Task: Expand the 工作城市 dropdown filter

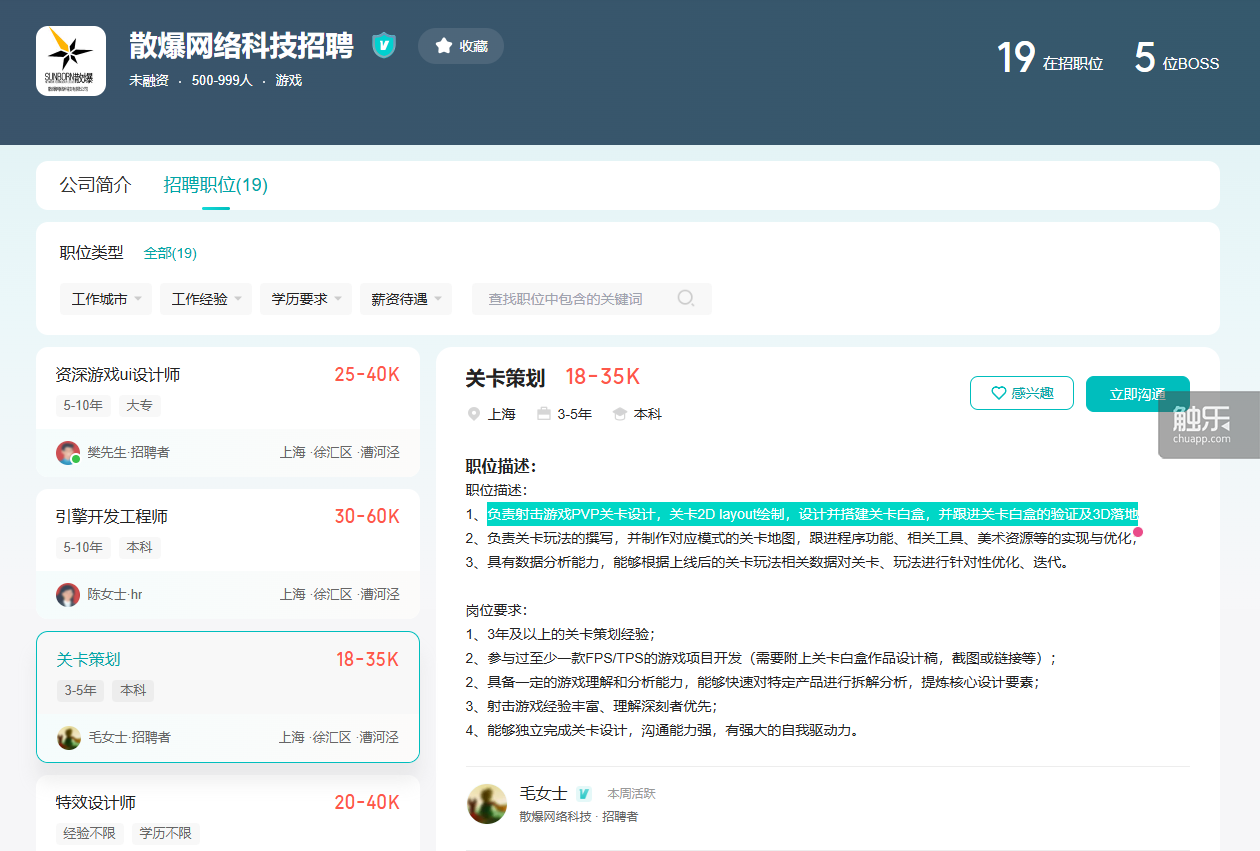Action: 106,299
